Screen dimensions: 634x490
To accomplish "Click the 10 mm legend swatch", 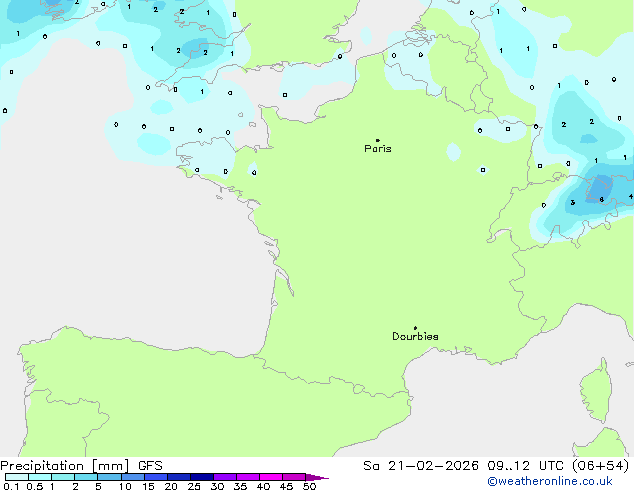I will click(x=132, y=477).
